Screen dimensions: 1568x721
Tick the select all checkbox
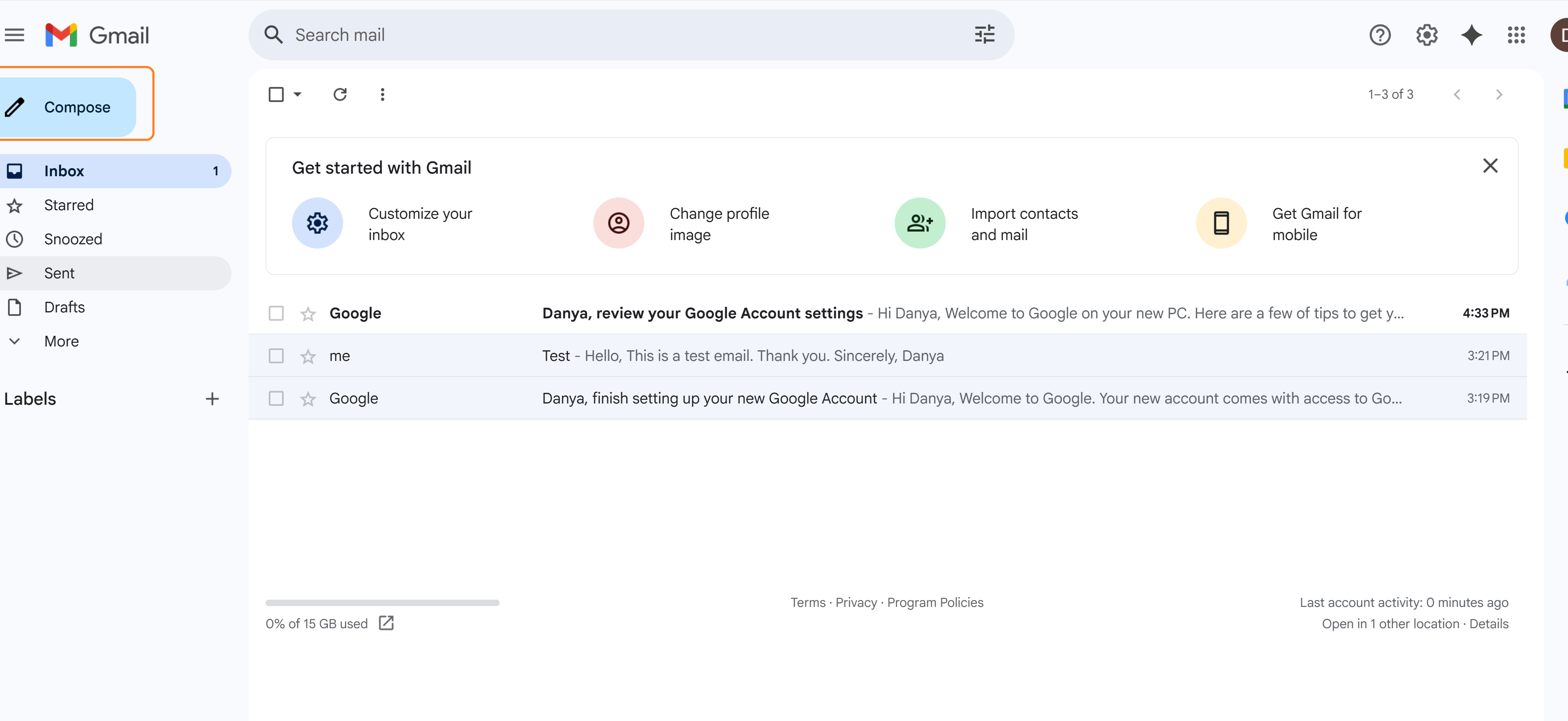276,94
